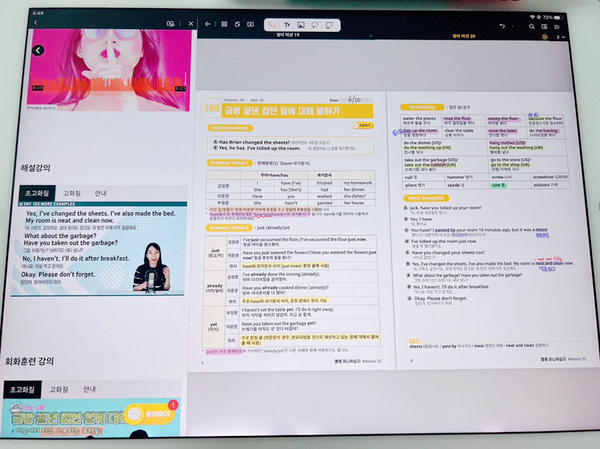Switch to the 영어 미션 19 tab

click(288, 35)
